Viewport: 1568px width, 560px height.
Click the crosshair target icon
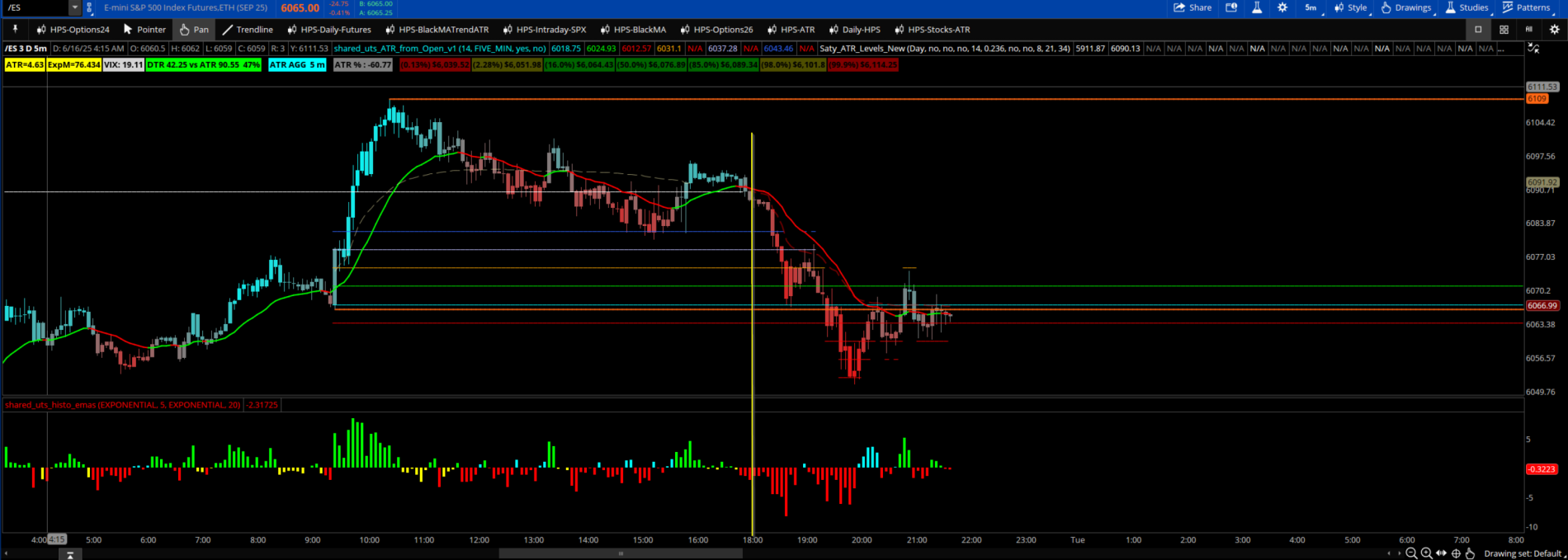point(1456,553)
